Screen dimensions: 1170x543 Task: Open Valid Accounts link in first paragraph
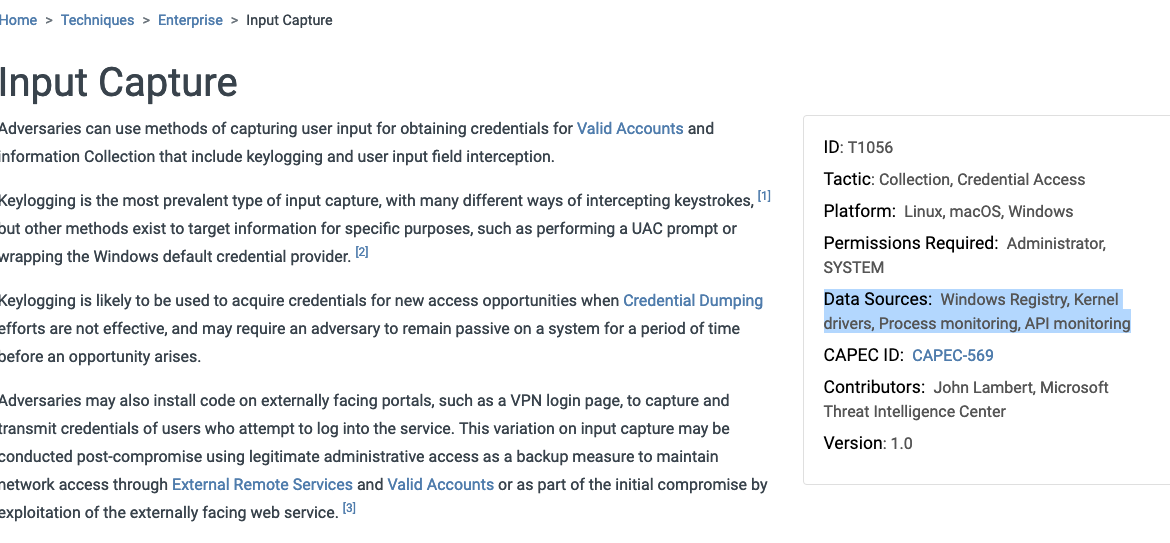tap(630, 128)
